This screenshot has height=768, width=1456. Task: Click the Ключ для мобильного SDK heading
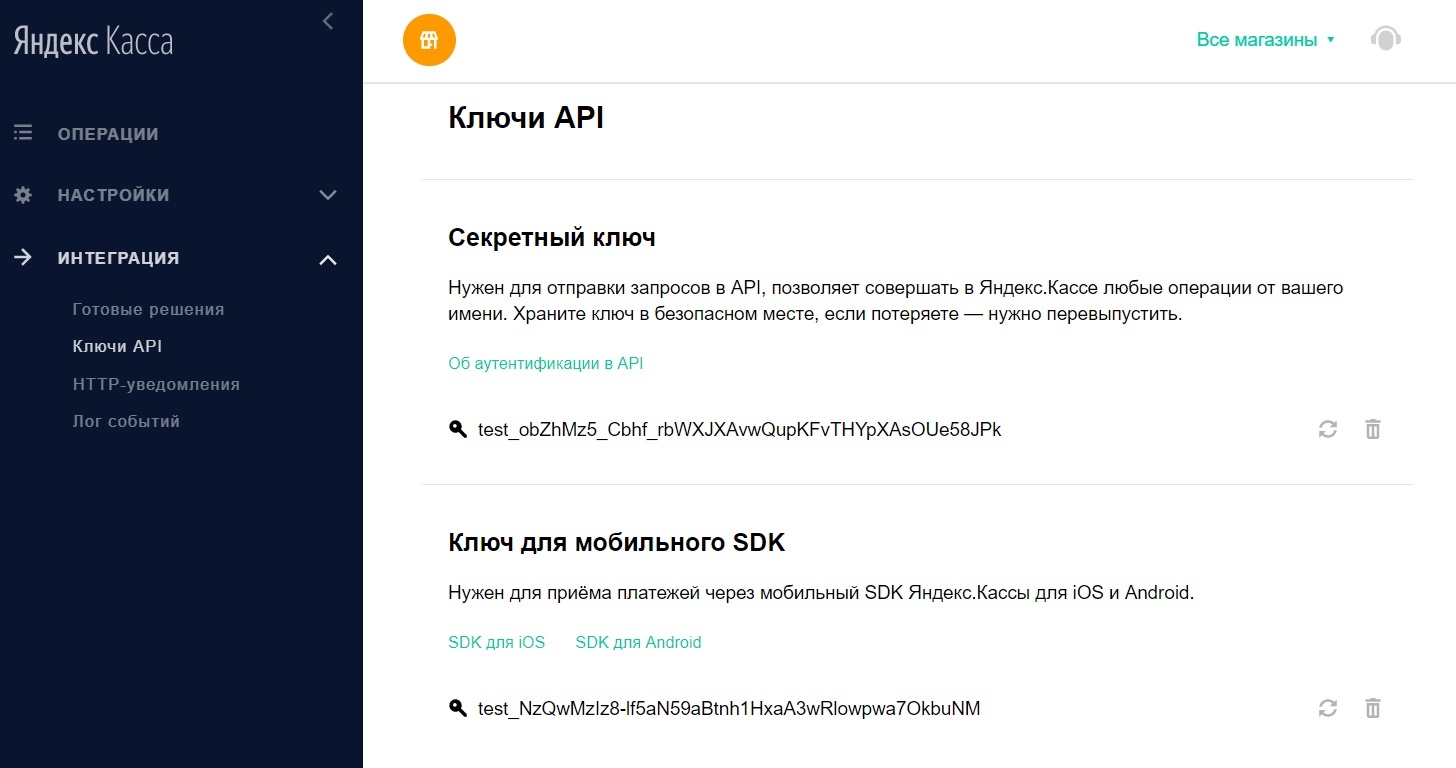(617, 543)
